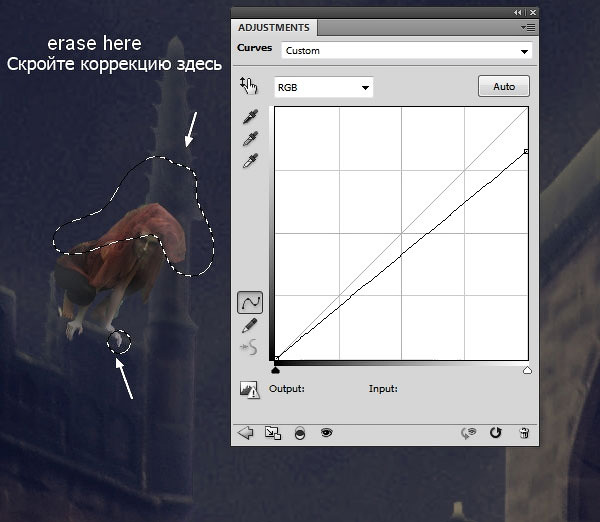Reset curves to adjustment defaults
Screen dimensions: 600x522
pos(496,432)
